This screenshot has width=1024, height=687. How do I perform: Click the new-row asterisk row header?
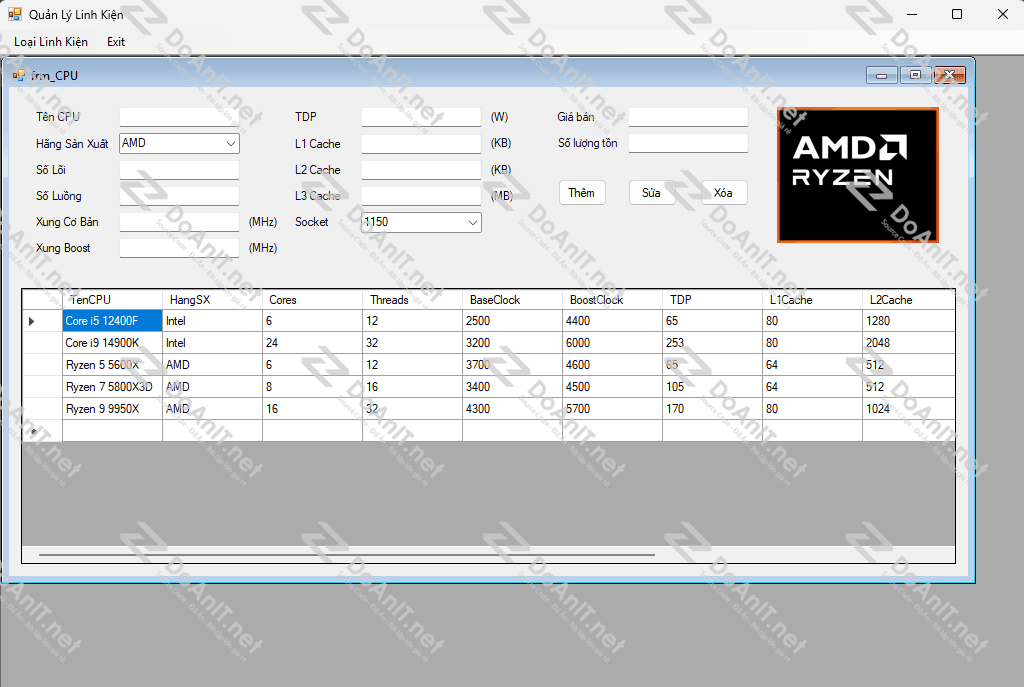pos(42,431)
